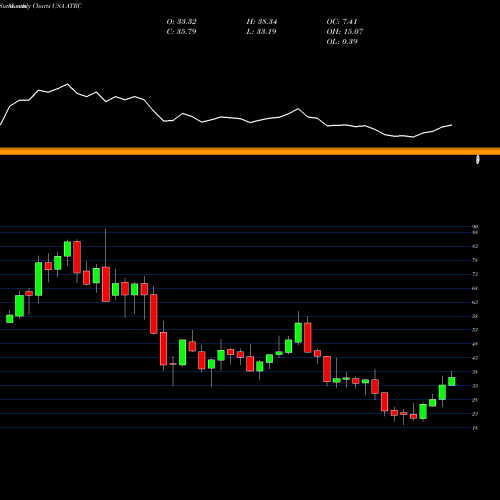Click the OL: 0.39 readout

pyautogui.click(x=342, y=42)
